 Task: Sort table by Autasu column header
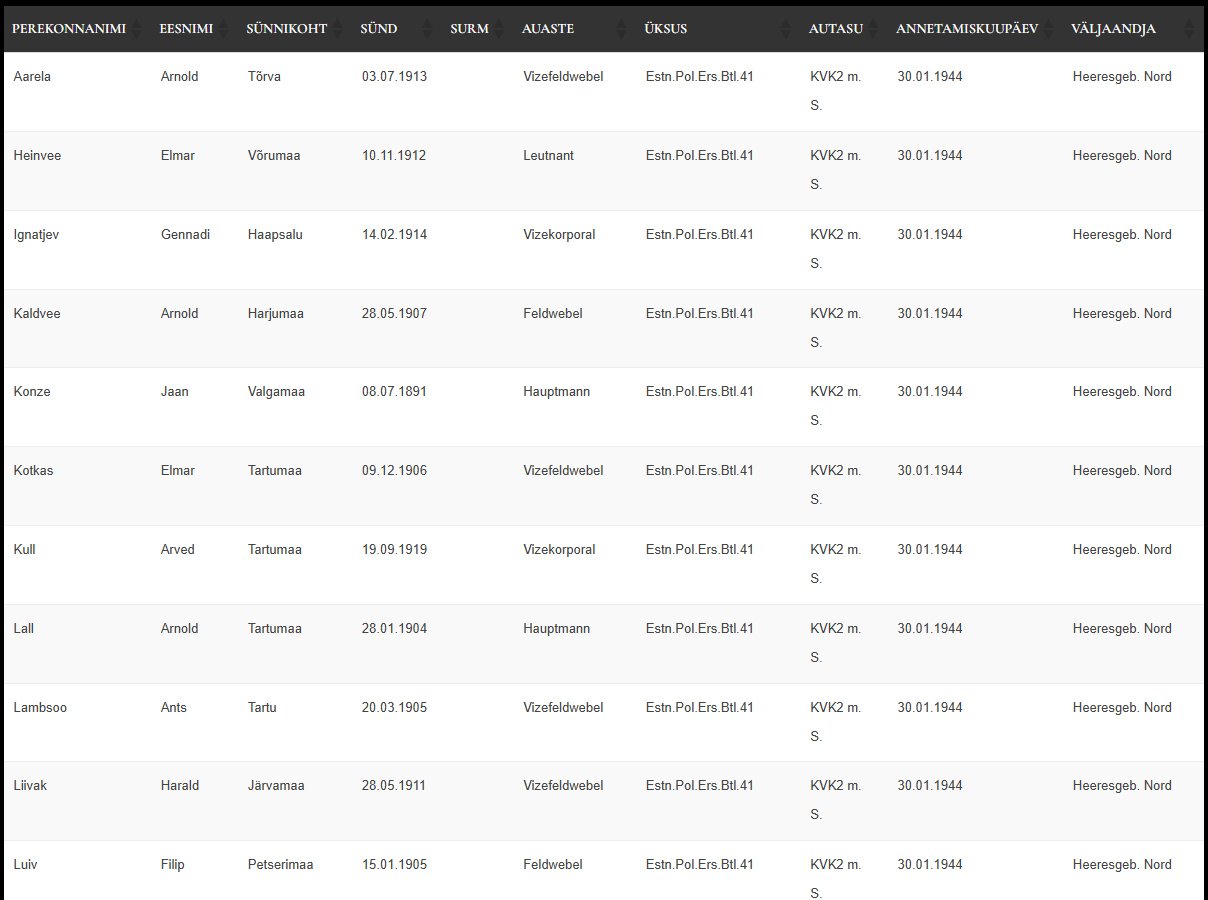click(x=835, y=29)
